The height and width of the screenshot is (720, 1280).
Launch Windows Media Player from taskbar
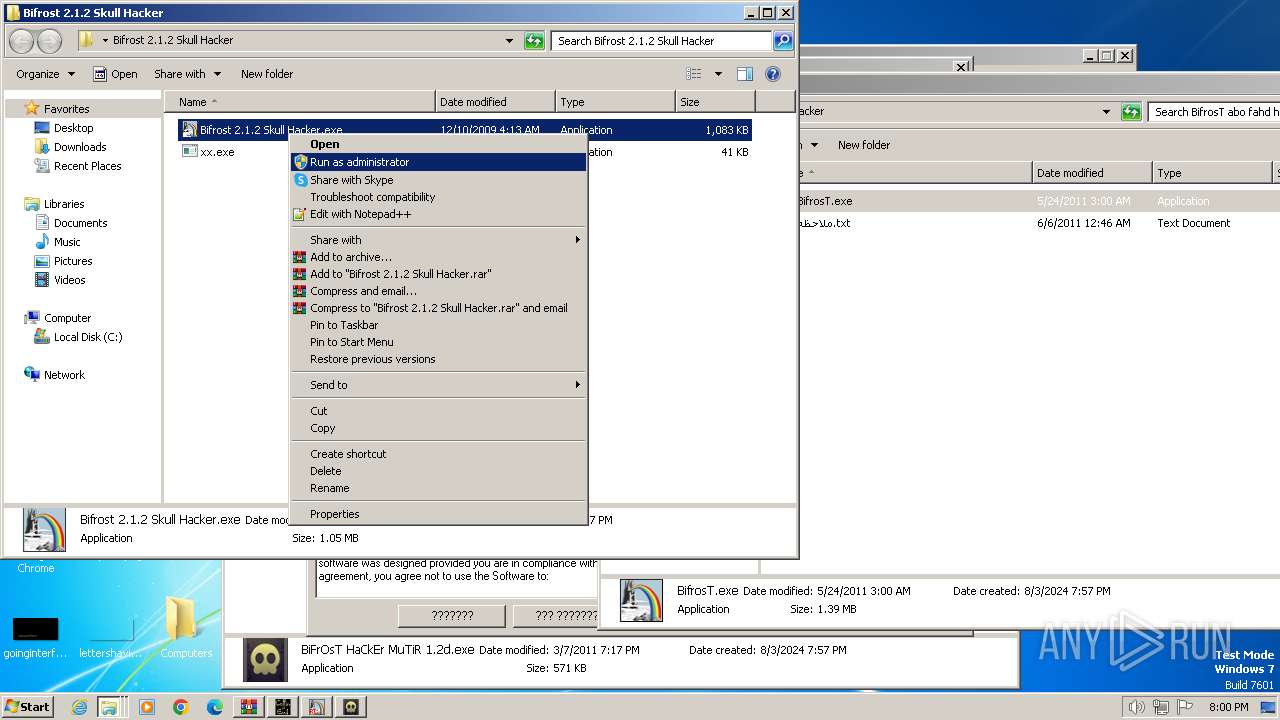(146, 707)
